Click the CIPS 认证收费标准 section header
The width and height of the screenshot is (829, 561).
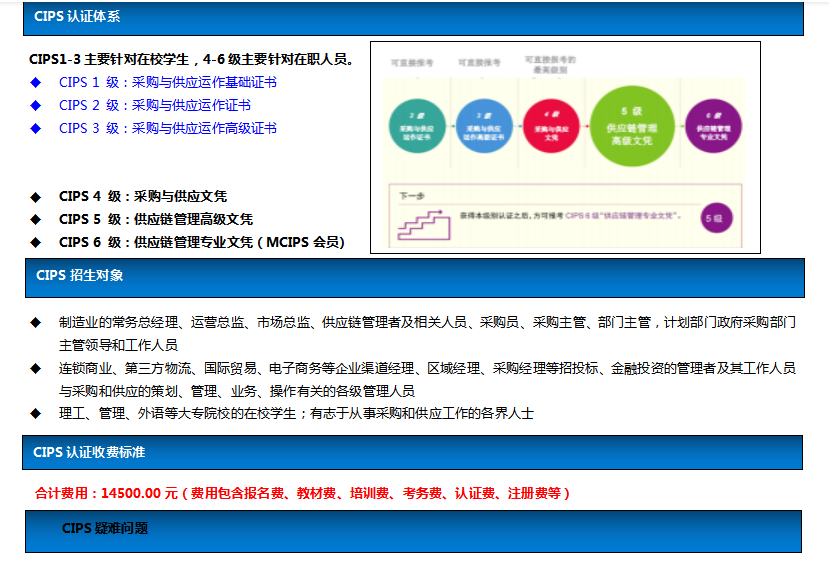[412, 453]
